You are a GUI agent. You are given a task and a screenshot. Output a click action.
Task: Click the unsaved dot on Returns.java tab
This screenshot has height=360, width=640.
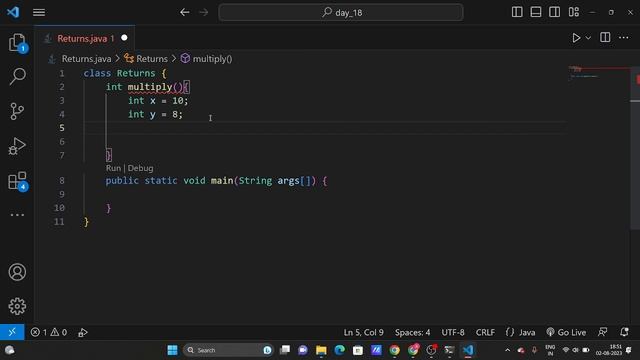point(124,38)
